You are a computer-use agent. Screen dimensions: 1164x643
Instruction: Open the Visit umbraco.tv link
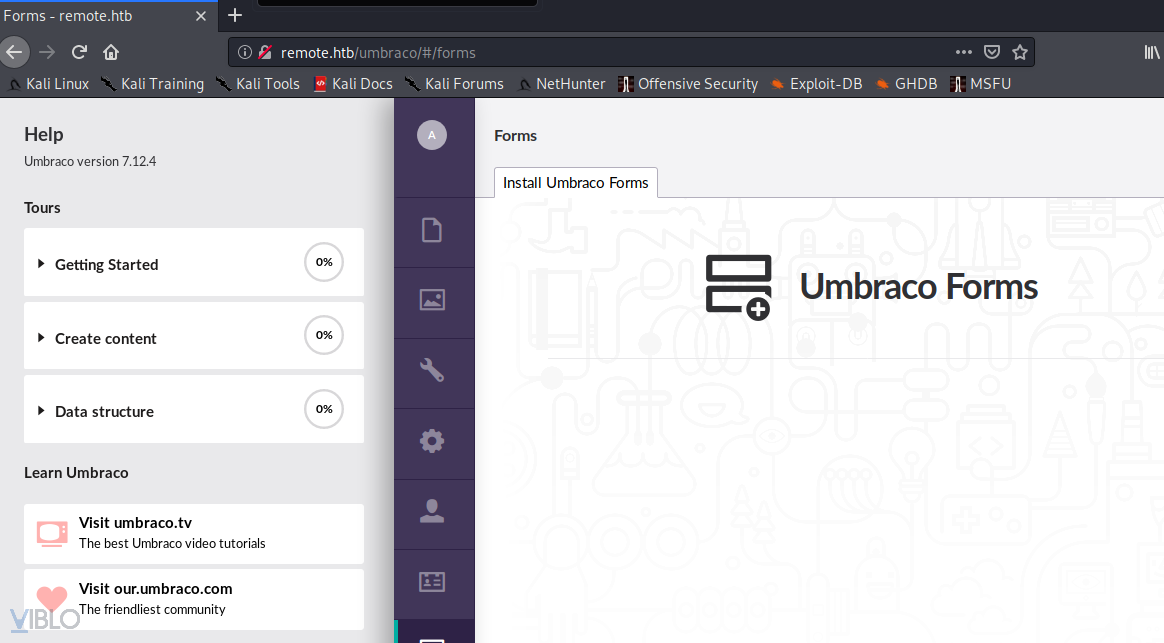194,534
